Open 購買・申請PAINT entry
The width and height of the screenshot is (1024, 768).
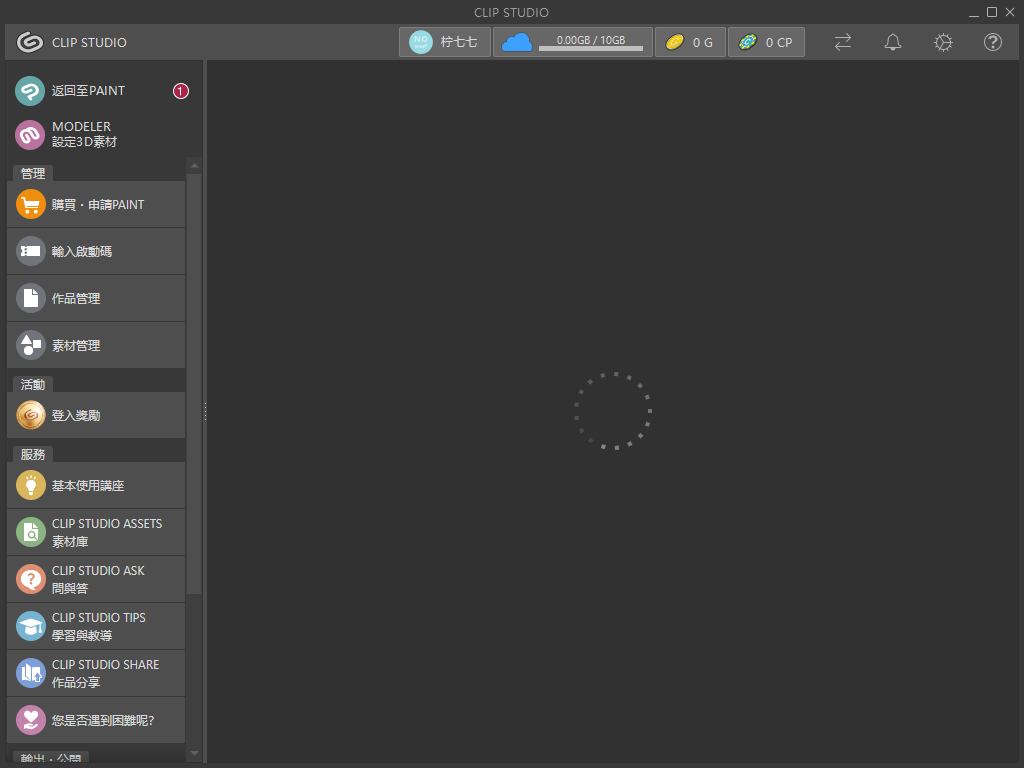tap(96, 204)
